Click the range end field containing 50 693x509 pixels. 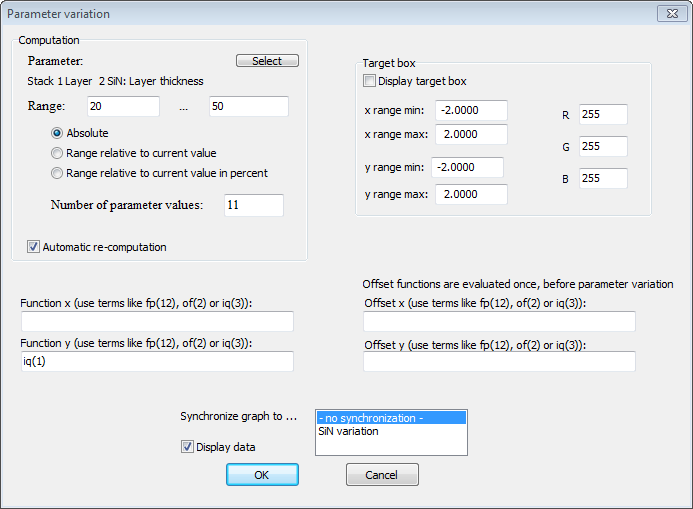(249, 106)
